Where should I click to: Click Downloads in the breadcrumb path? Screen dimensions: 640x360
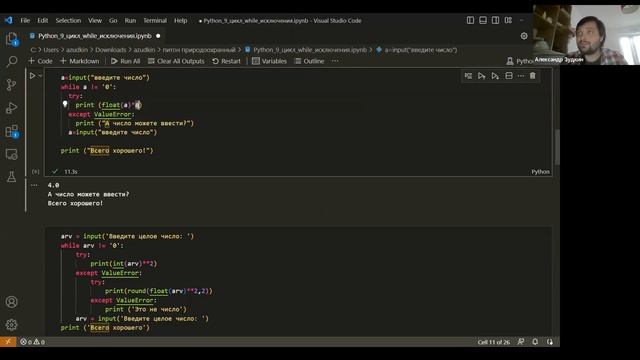pos(111,50)
